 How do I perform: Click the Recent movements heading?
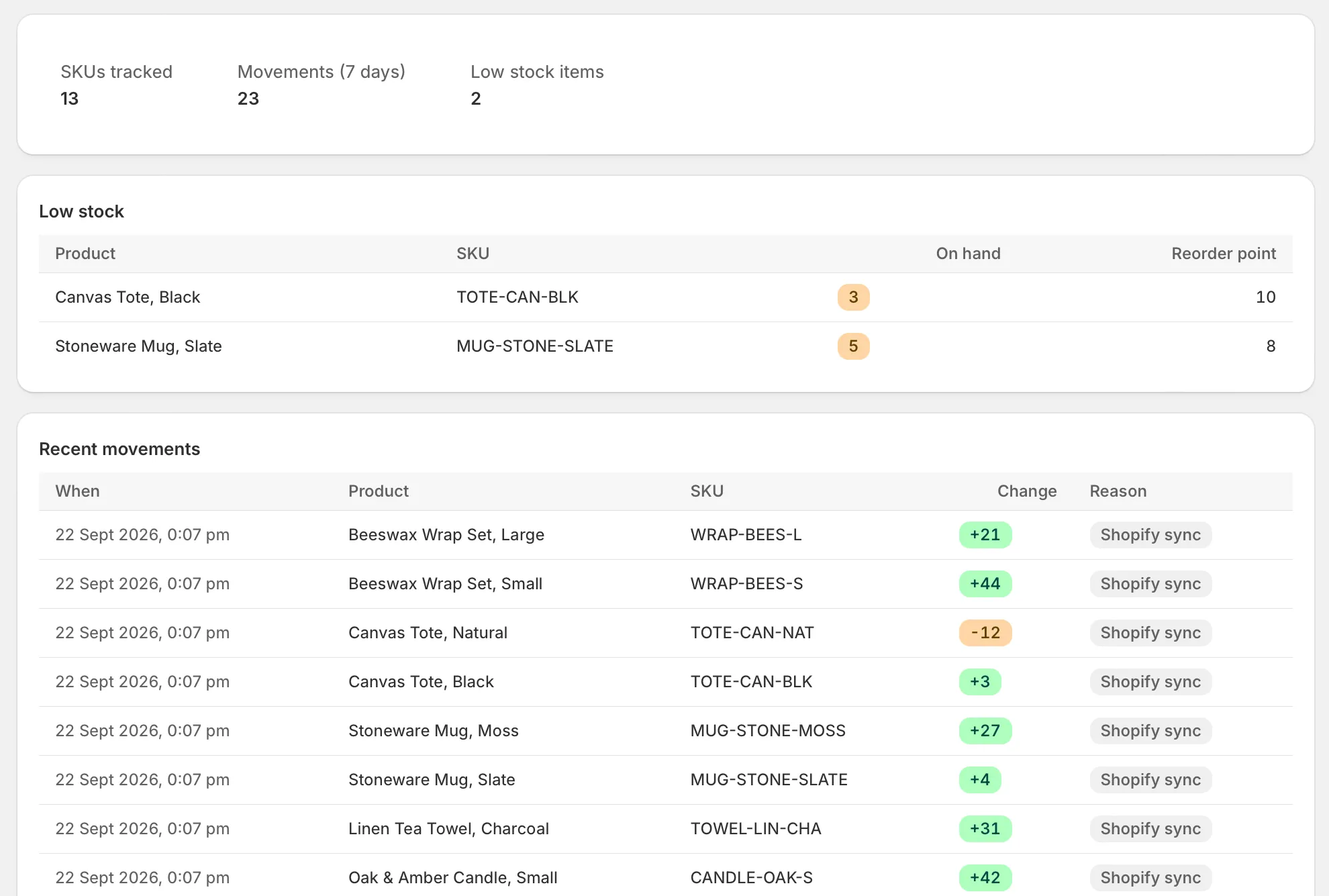click(119, 449)
